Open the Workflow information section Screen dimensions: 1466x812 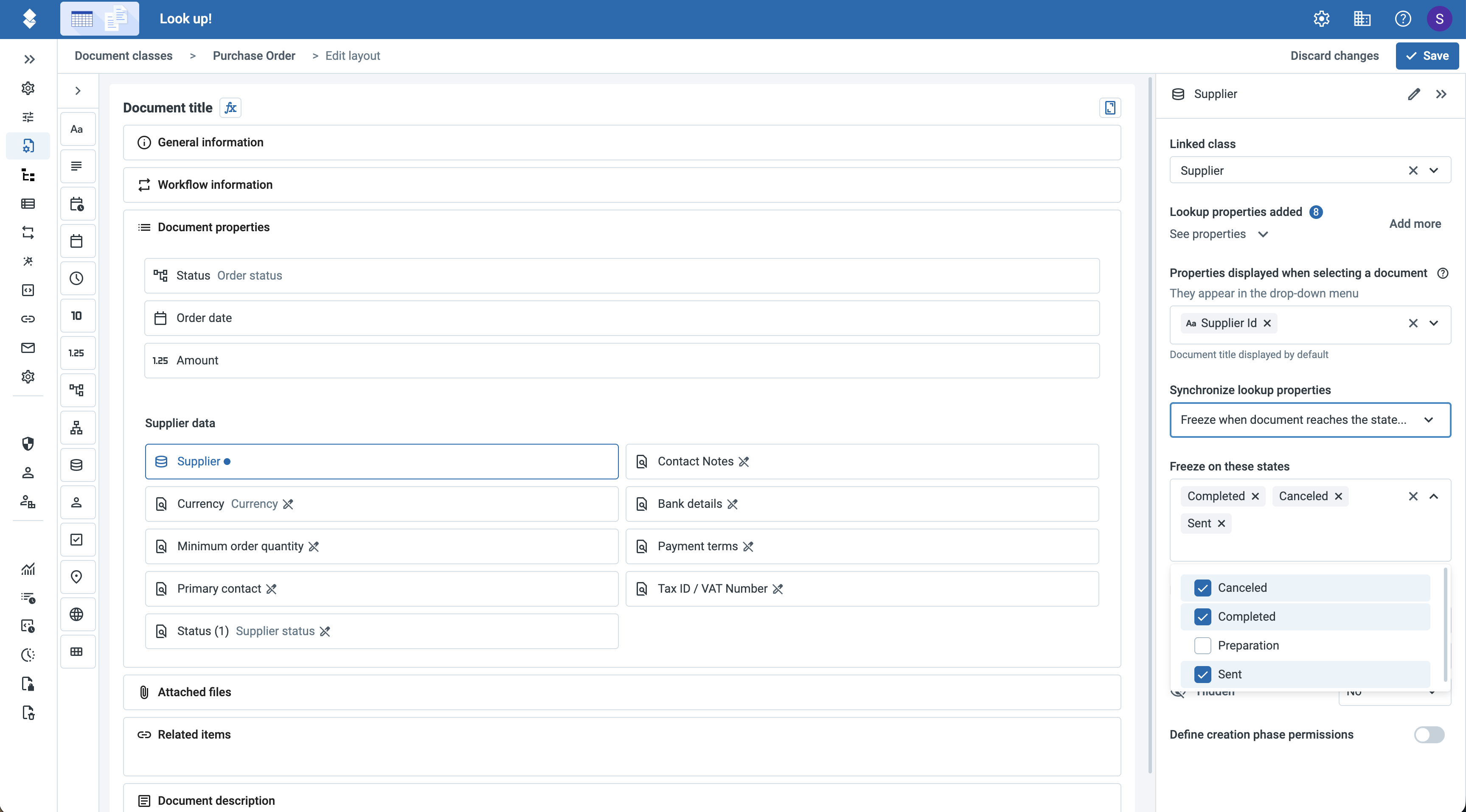(x=621, y=185)
